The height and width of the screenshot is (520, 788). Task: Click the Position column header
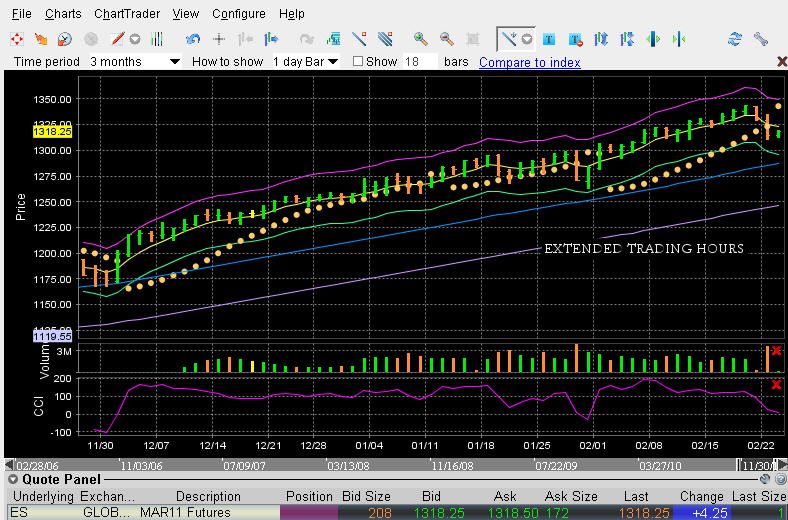(x=309, y=496)
